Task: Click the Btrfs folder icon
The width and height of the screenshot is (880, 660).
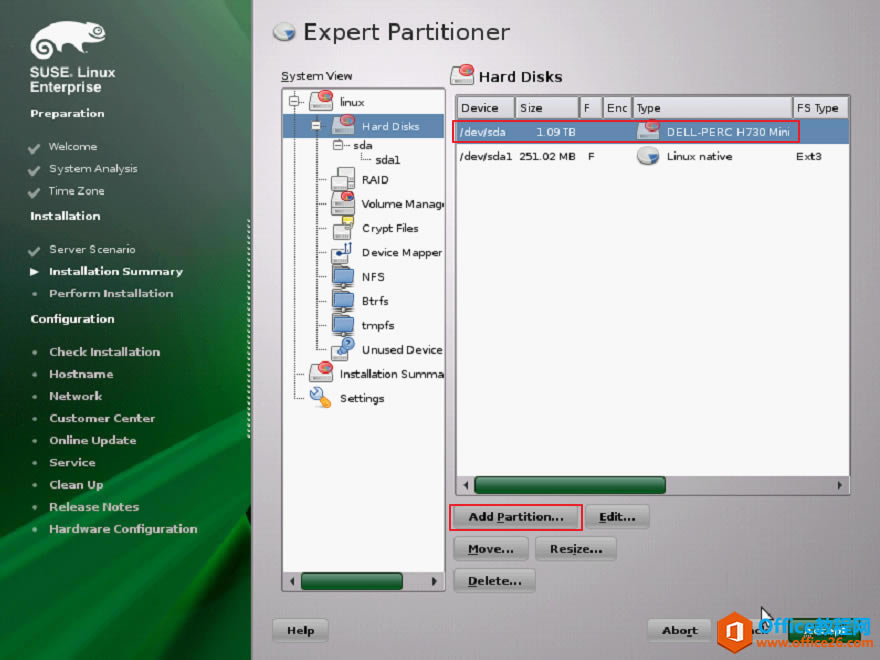Action: coord(343,301)
